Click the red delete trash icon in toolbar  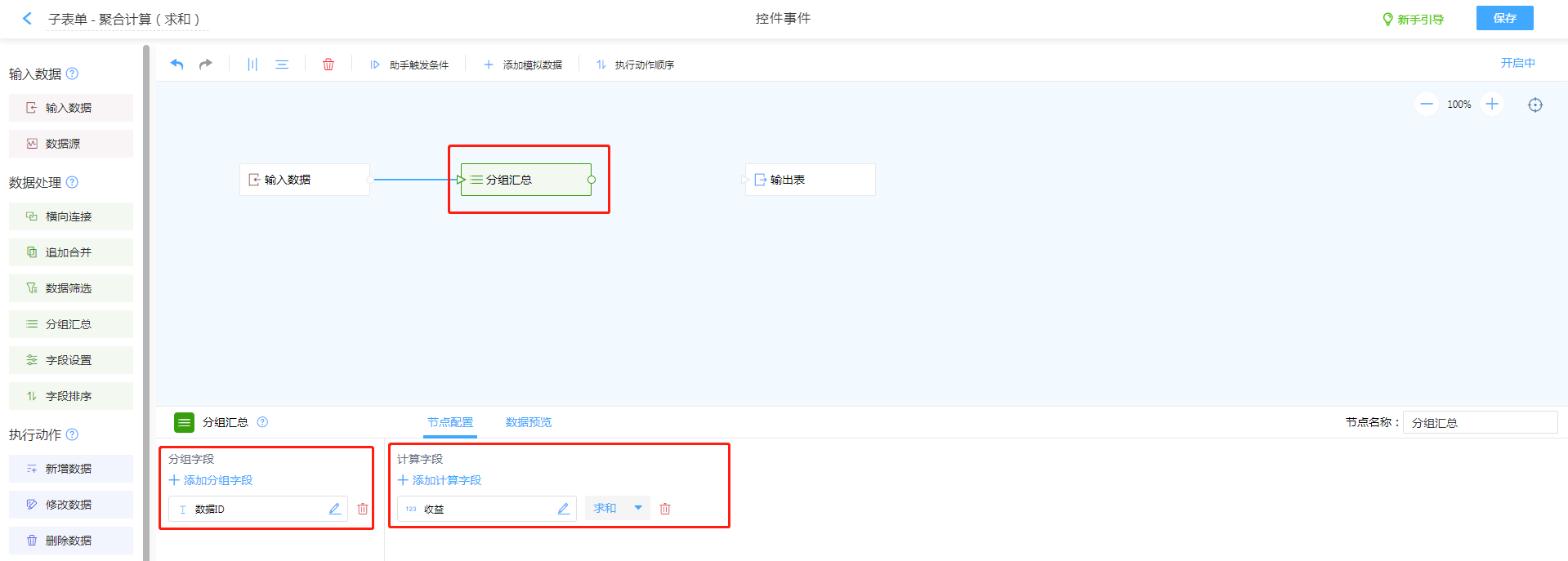(x=328, y=65)
